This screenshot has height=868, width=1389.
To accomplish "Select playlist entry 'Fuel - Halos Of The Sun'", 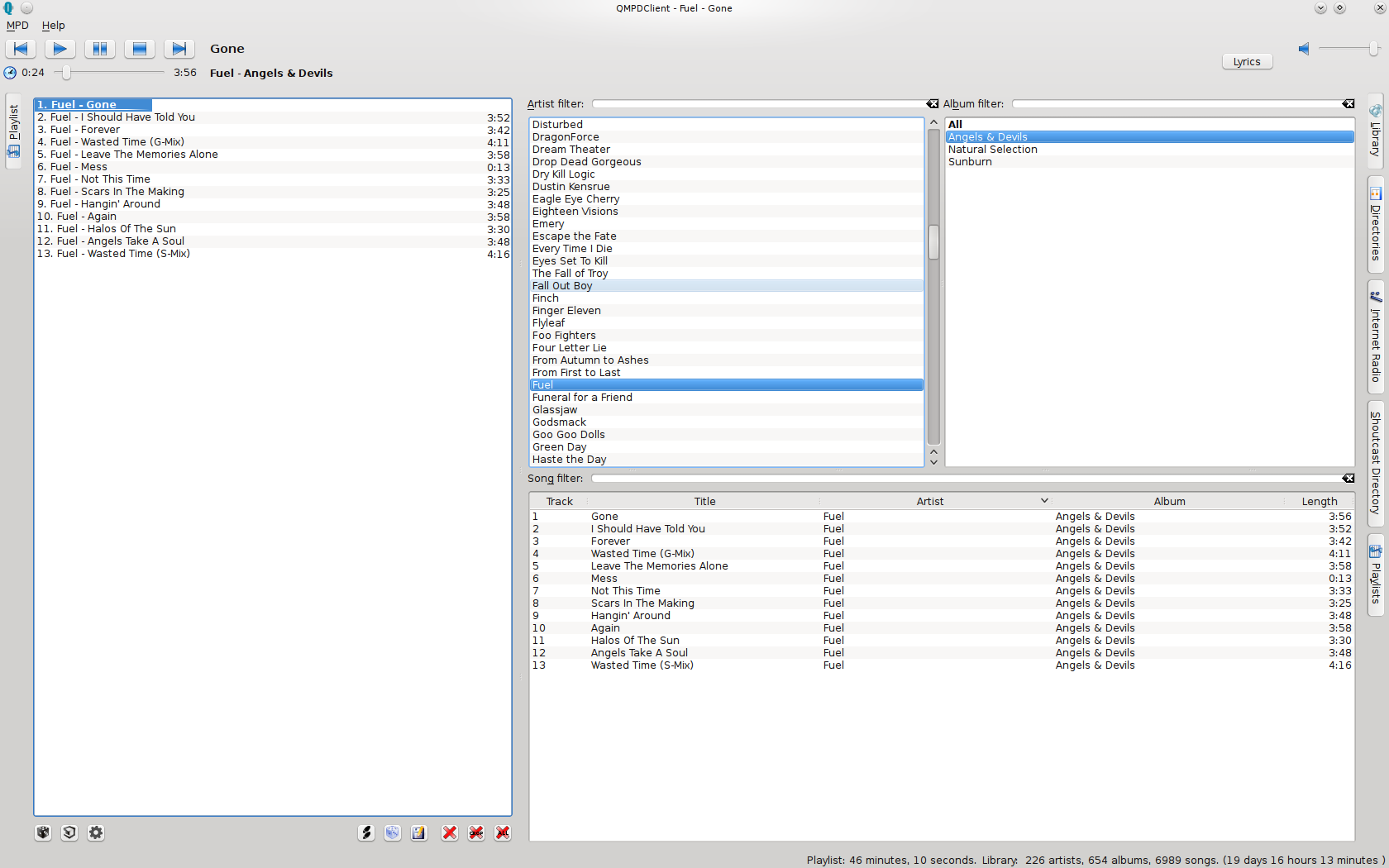I will pyautogui.click(x=273, y=229).
